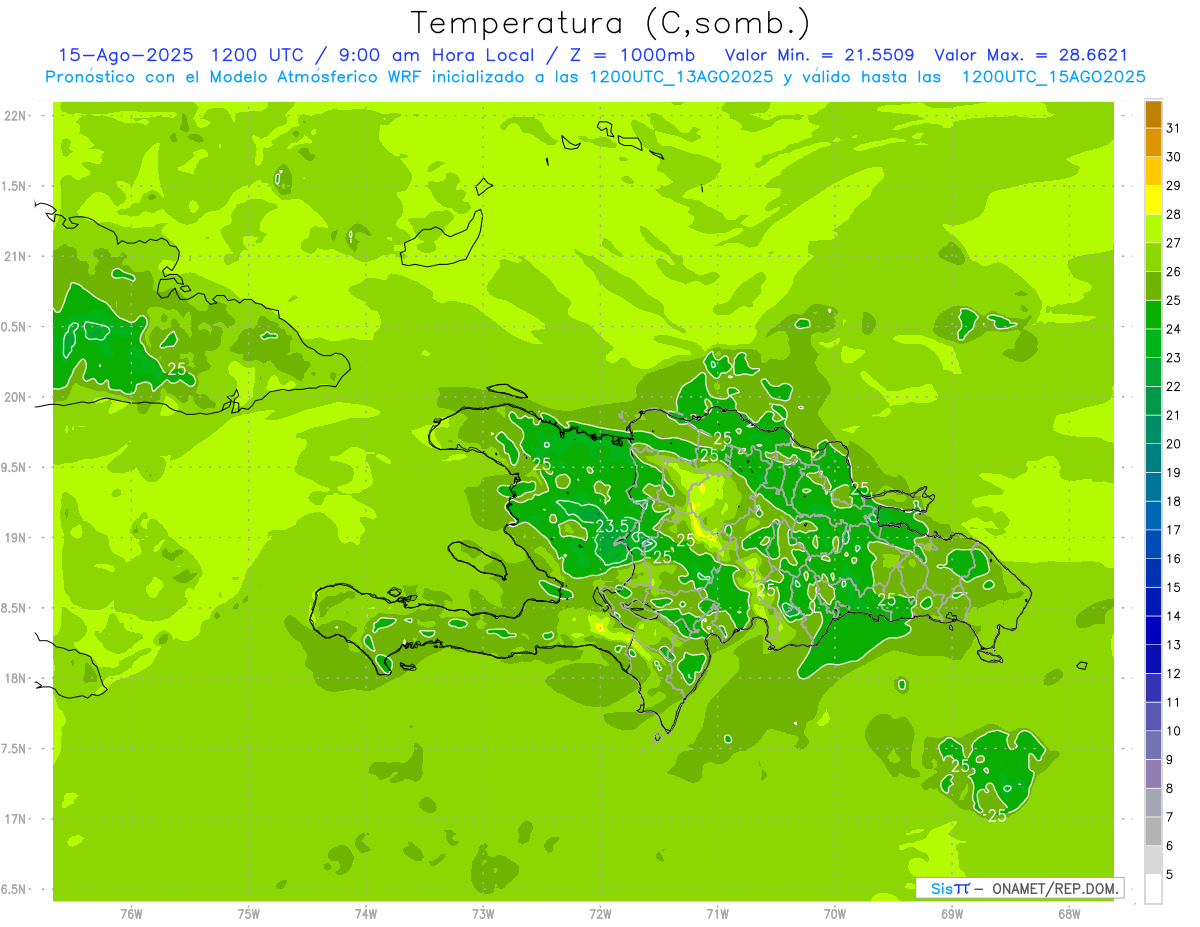Image resolution: width=1200 pixels, height=927 pixels.
Task: Click colorbar value label "31"
Action: click(x=1174, y=129)
